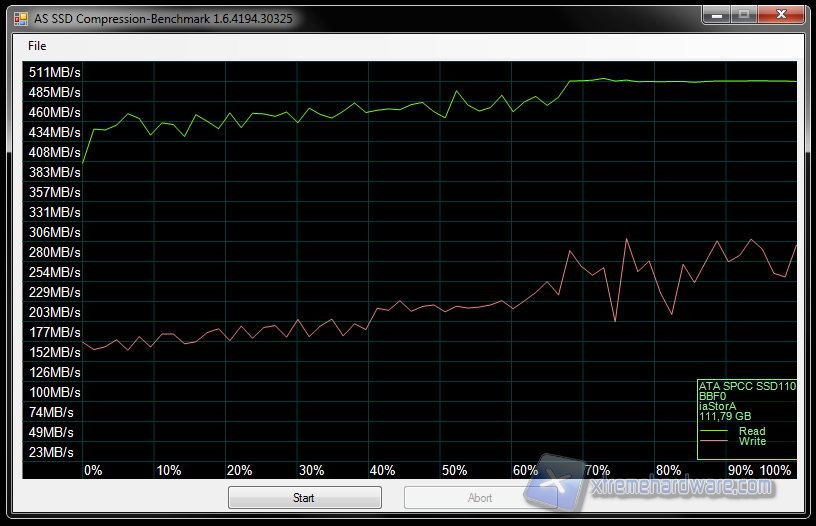Click the 100% mark on horizontal axis

point(776,470)
